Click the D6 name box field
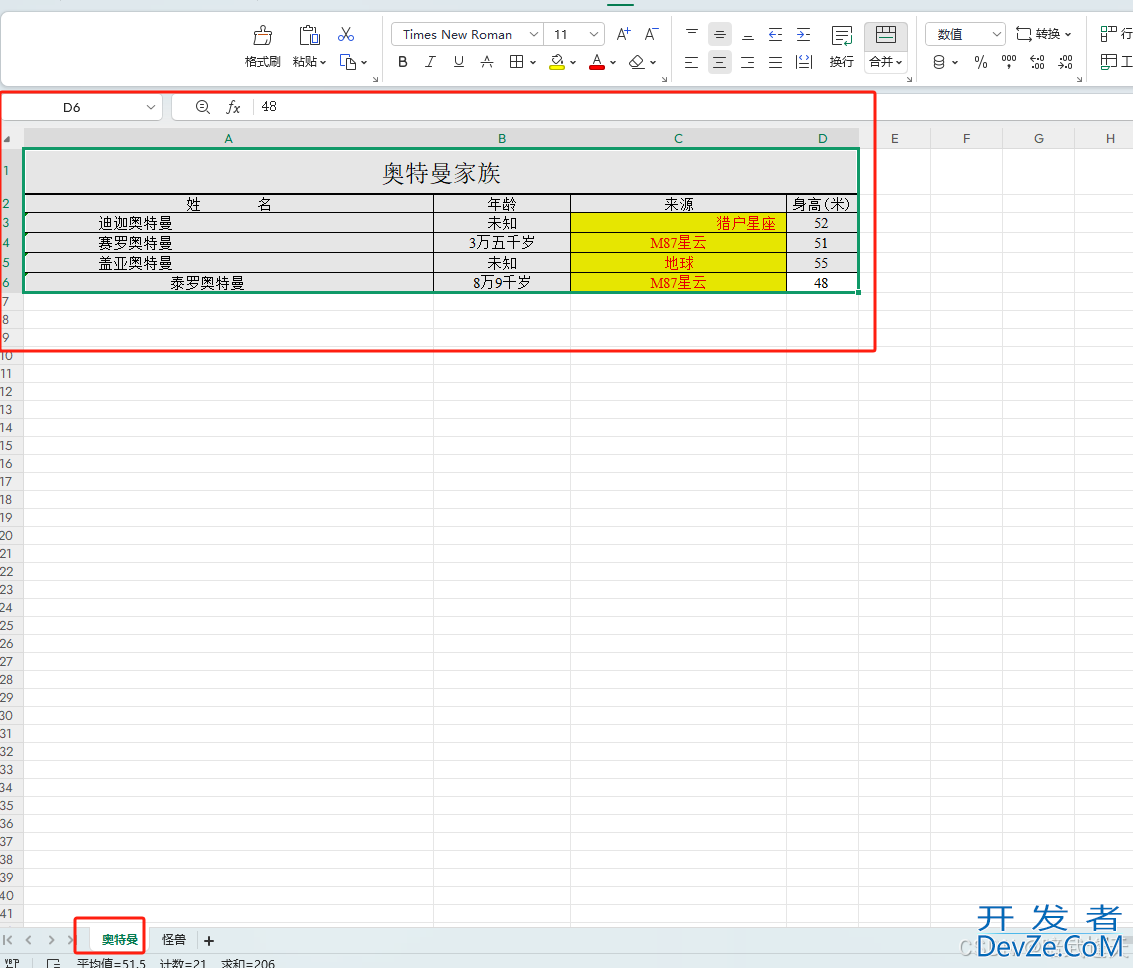 (72, 107)
